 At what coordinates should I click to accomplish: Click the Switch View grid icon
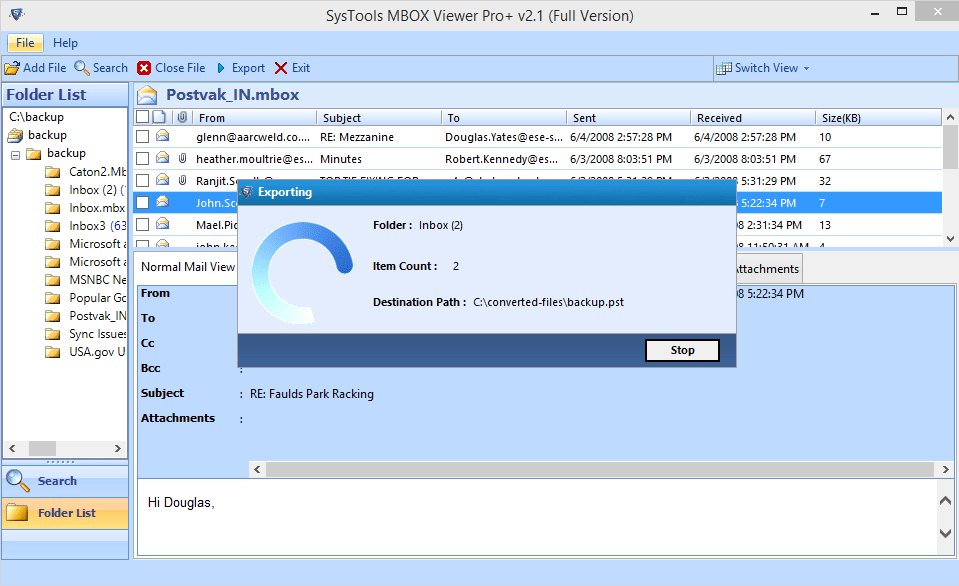tap(724, 68)
